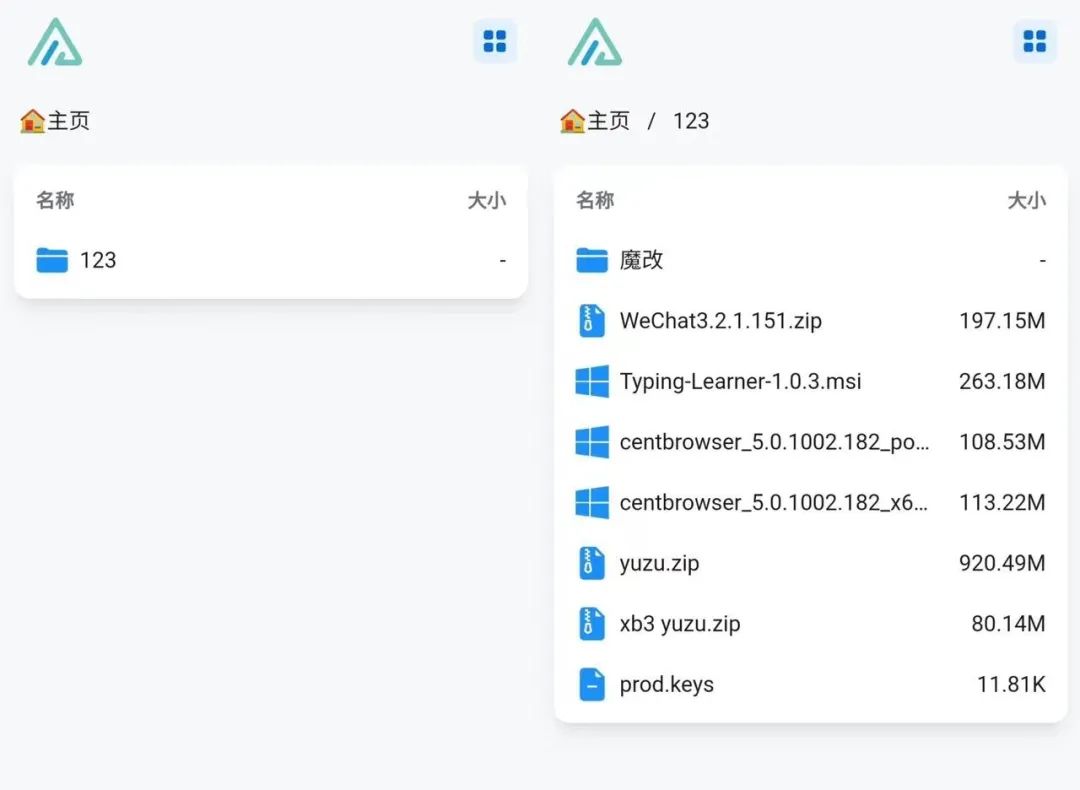Screen dimensions: 1080x790
Task: Click the folder icon of 魔改
Action: 592,260
